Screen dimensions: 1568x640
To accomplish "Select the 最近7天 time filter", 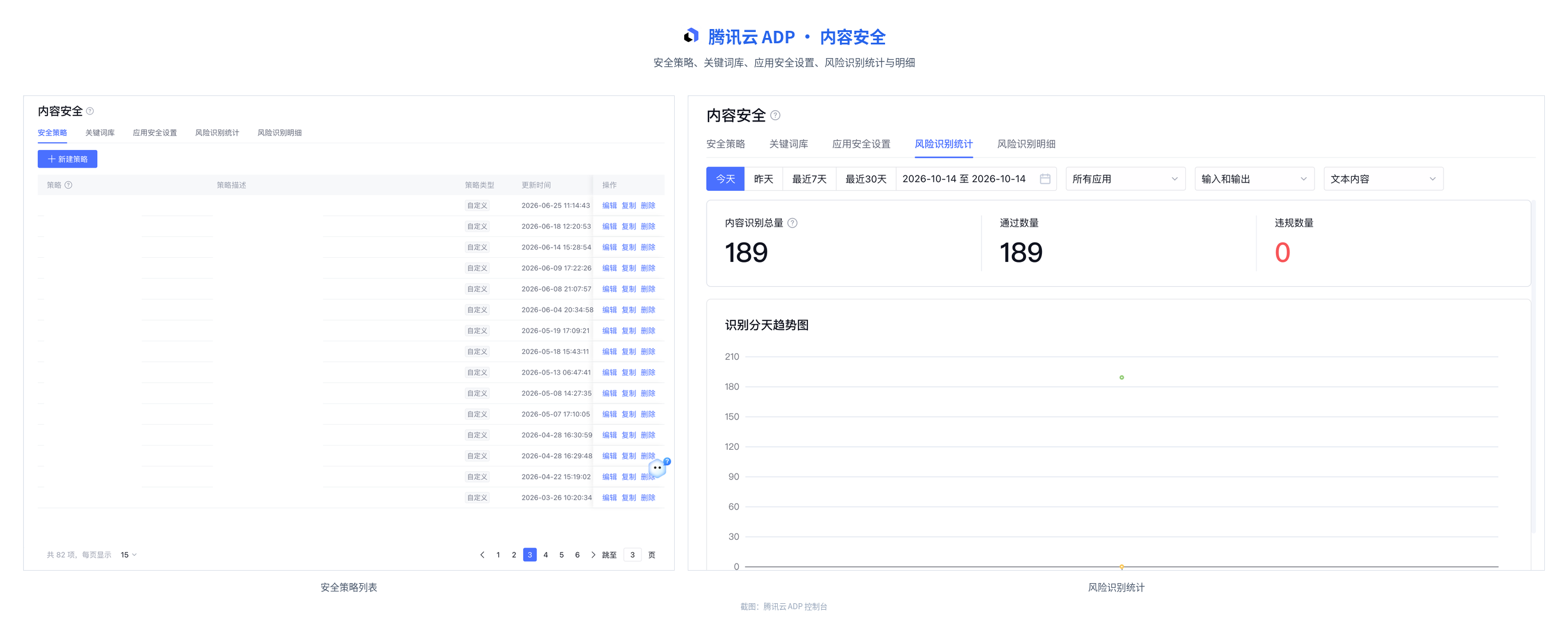I will [x=809, y=179].
